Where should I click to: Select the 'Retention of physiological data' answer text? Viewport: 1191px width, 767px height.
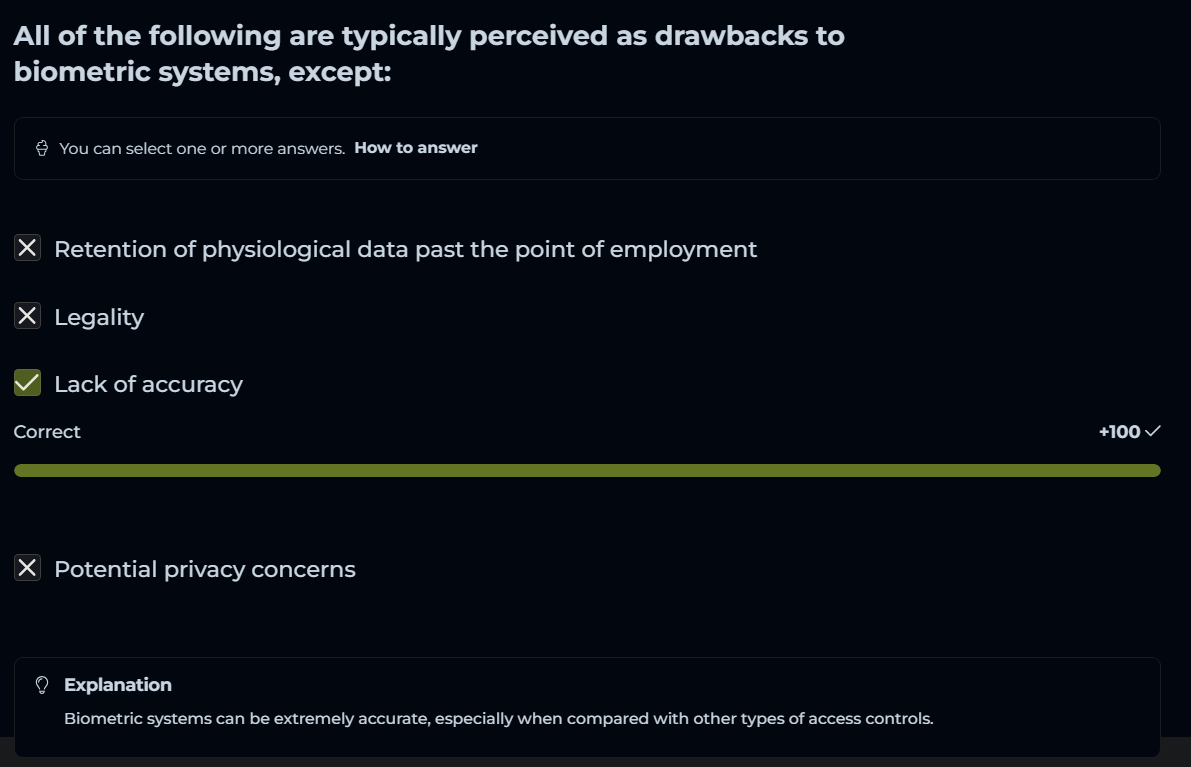pos(405,249)
